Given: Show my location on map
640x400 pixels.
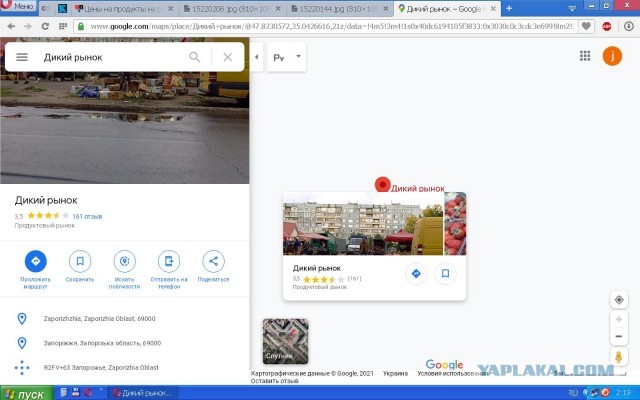Looking at the screenshot, I should [619, 300].
